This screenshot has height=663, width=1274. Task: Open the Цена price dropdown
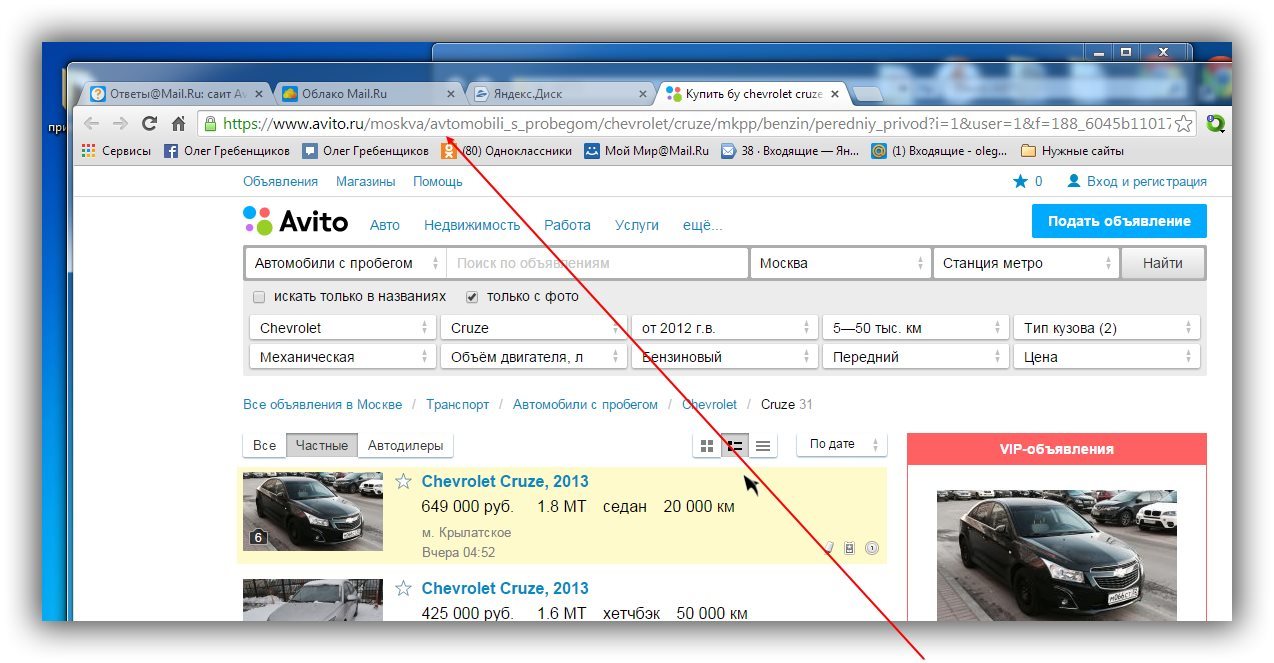point(1106,357)
